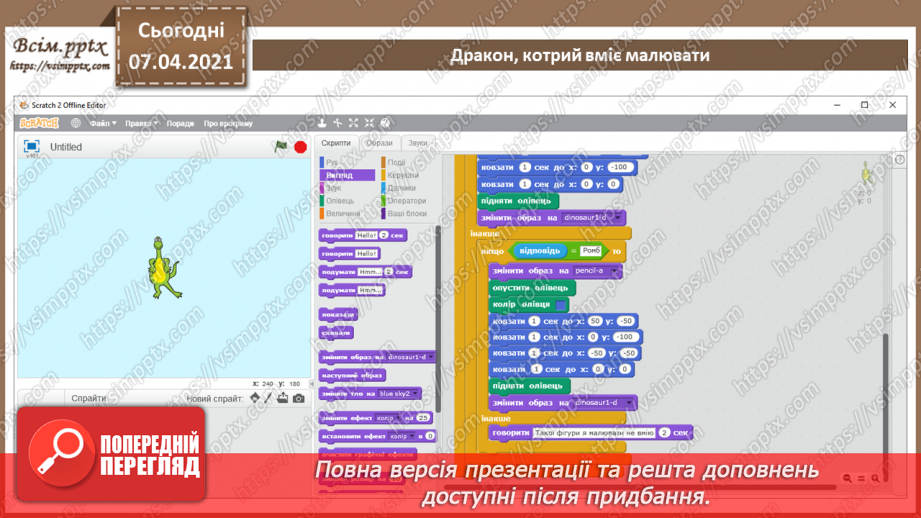Switch to the Звуки tab
The width and height of the screenshot is (921, 518).
tap(418, 143)
